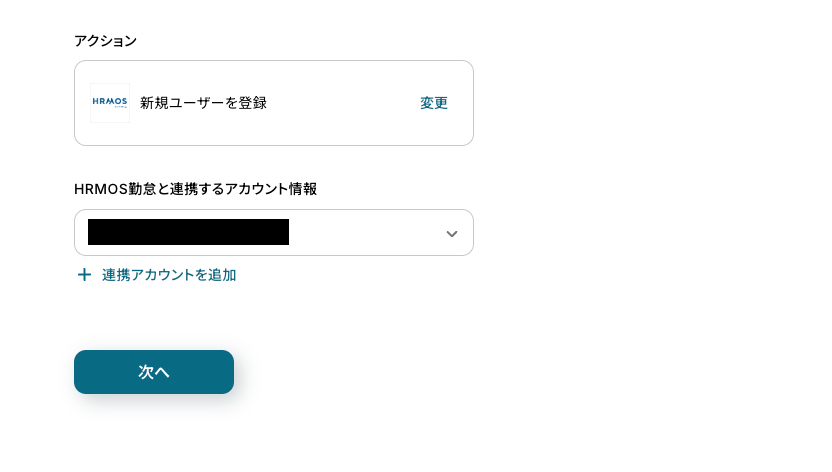This screenshot has width=832, height=472.
Task: Change the selected HRMOS action via 変更
Action: 434,103
